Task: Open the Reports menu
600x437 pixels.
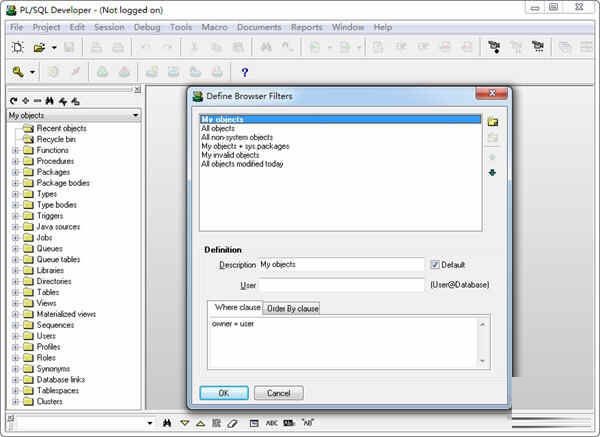Action: click(x=306, y=27)
